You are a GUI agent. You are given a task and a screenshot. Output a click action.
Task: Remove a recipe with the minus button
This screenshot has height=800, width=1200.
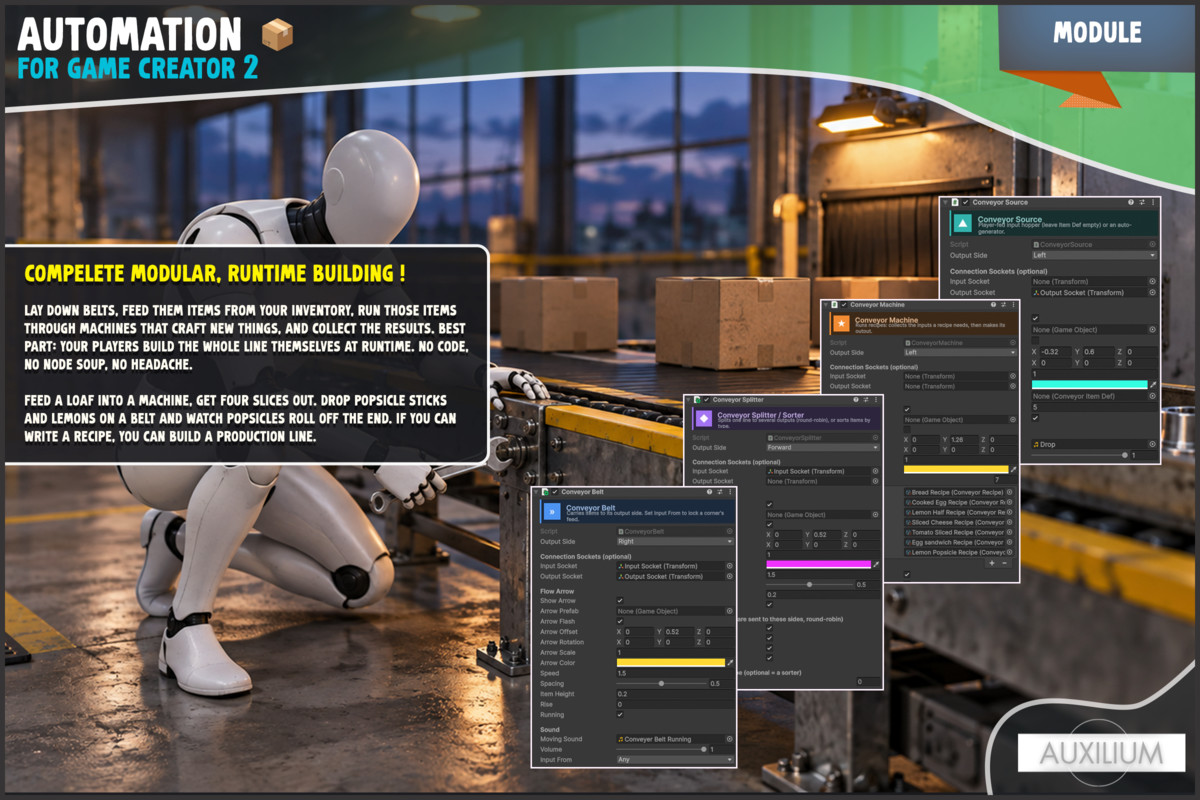pyautogui.click(x=1004, y=563)
